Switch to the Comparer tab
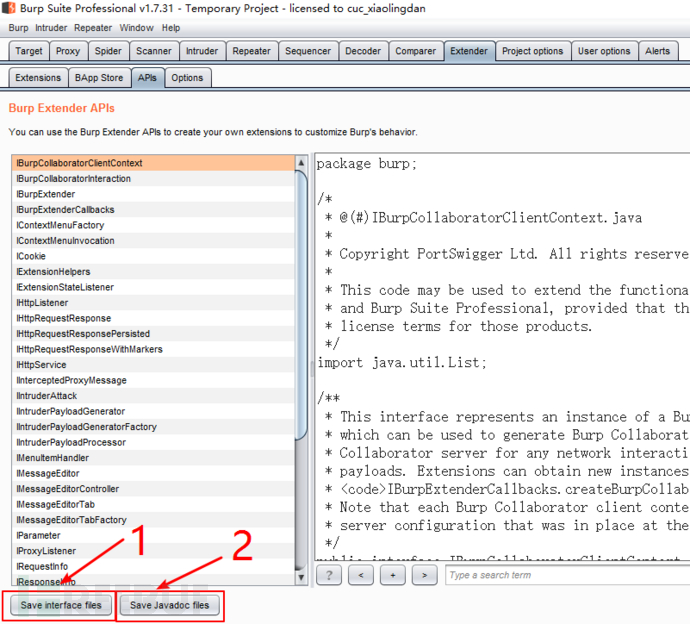690x624 pixels. 415,51
